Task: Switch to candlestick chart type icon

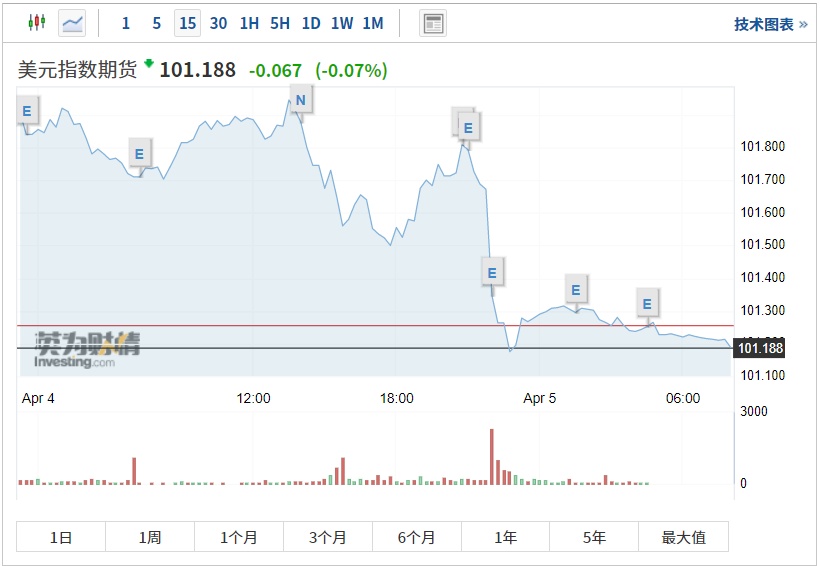Action: 37,22
